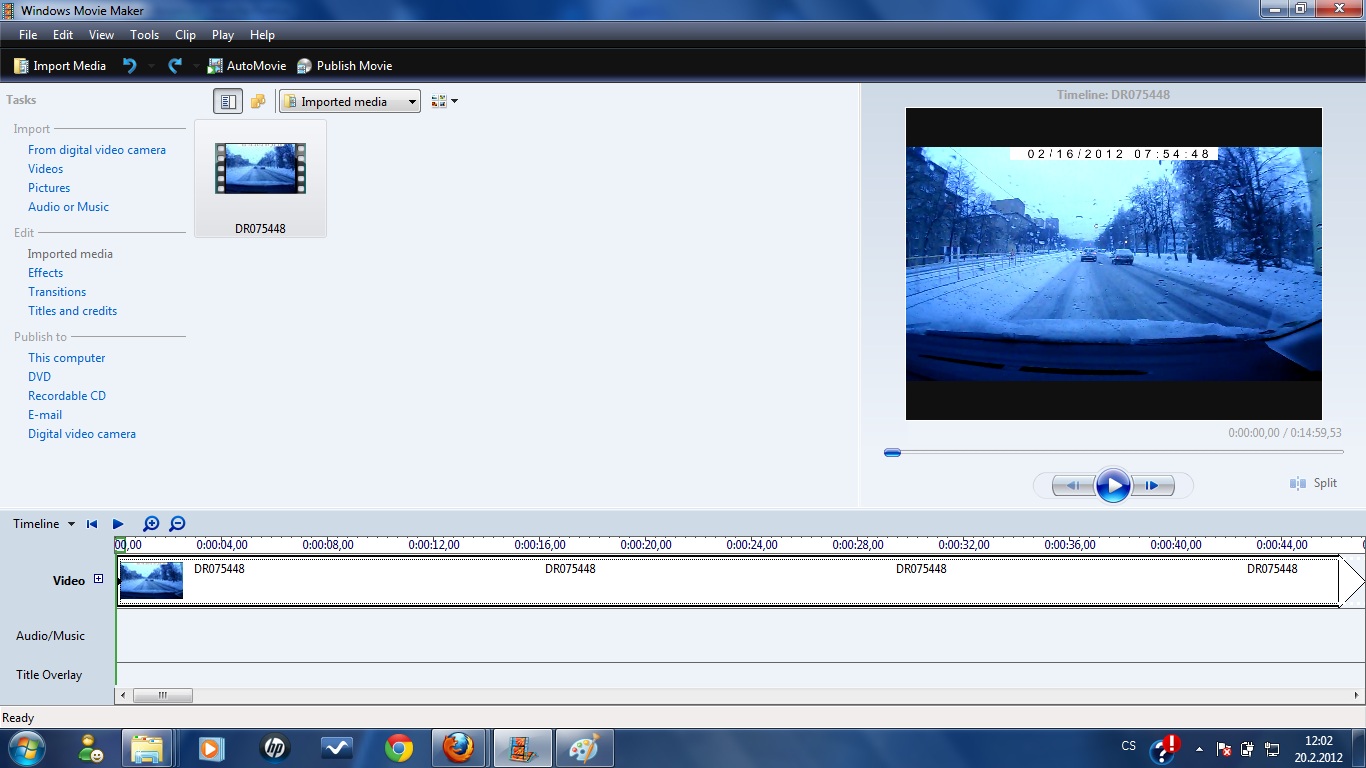Publish to DVD
Viewport: 1366px width, 768px height.
tap(39, 377)
